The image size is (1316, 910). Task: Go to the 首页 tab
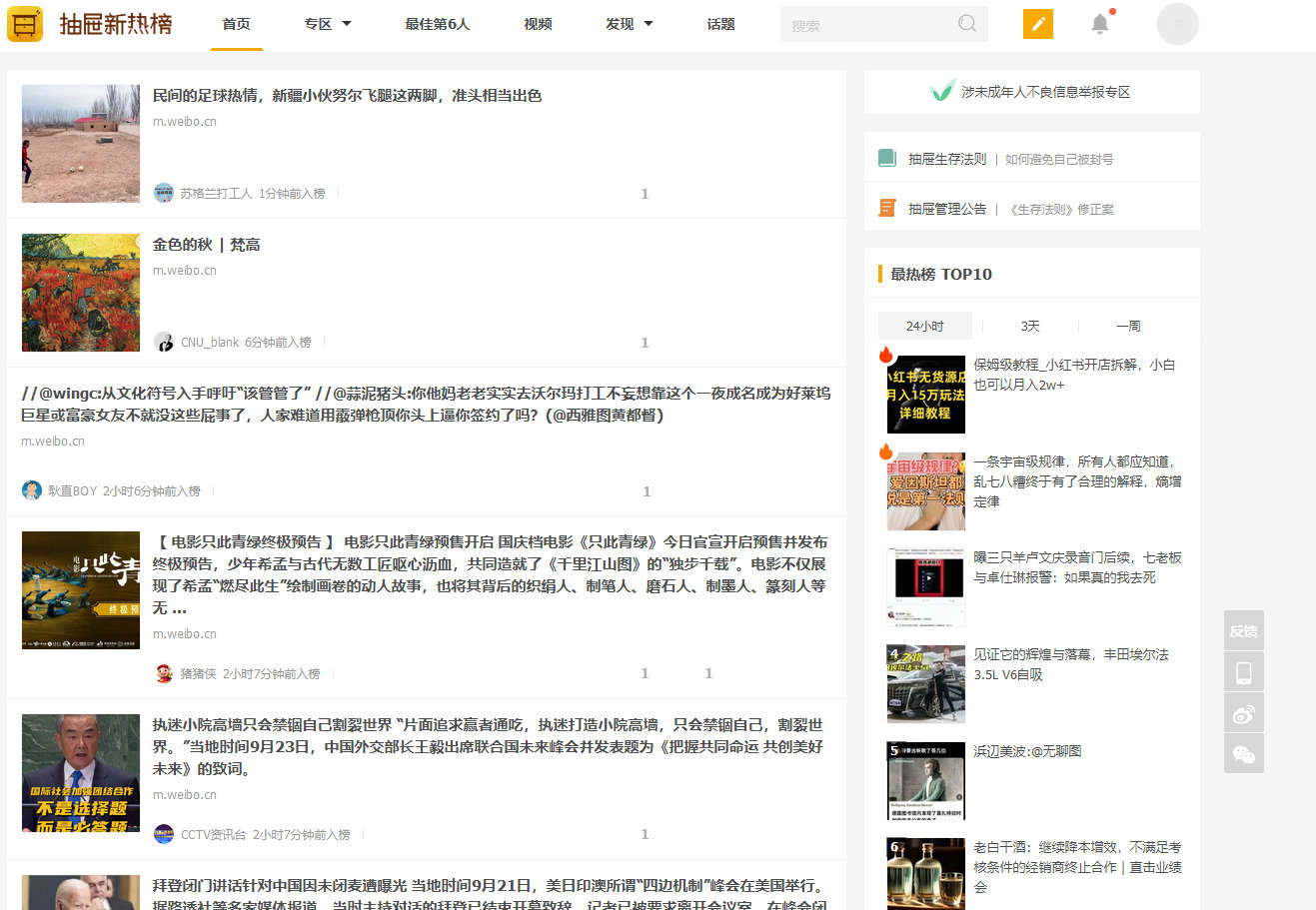click(237, 24)
